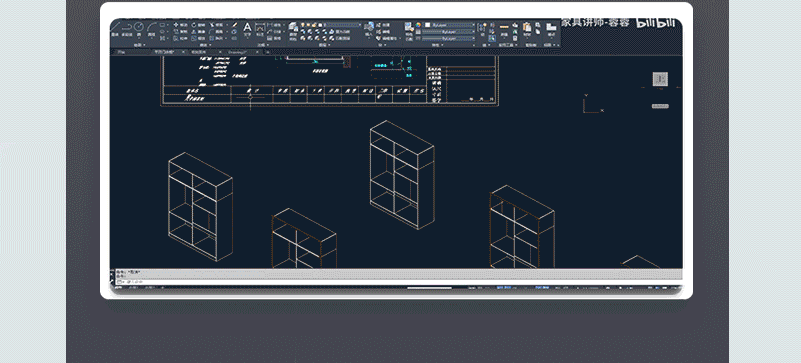Select the Dimension tool
This screenshot has width=801, height=363.
pos(260,29)
